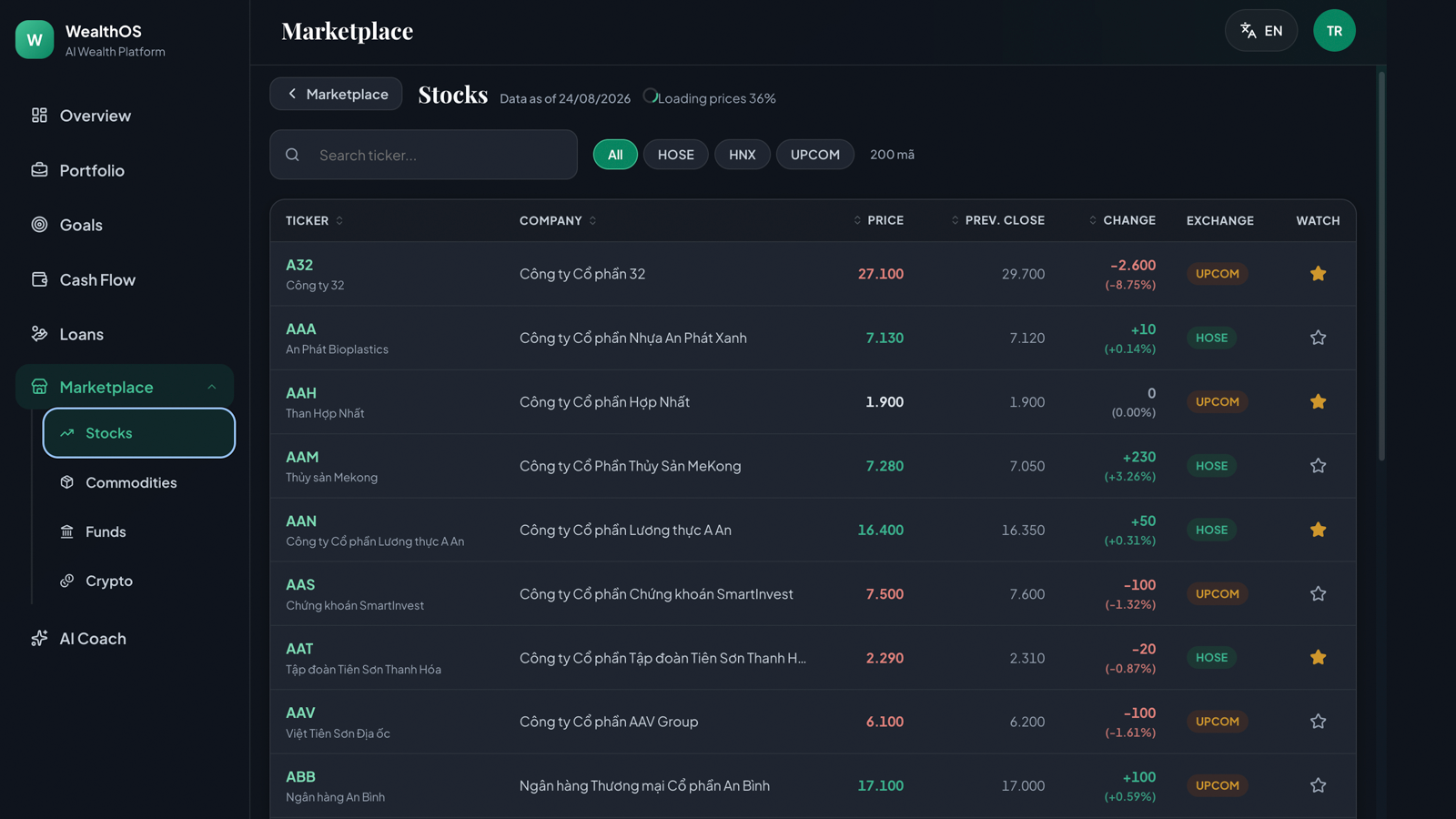Filter stocks by HOSE exchange

pos(676,155)
